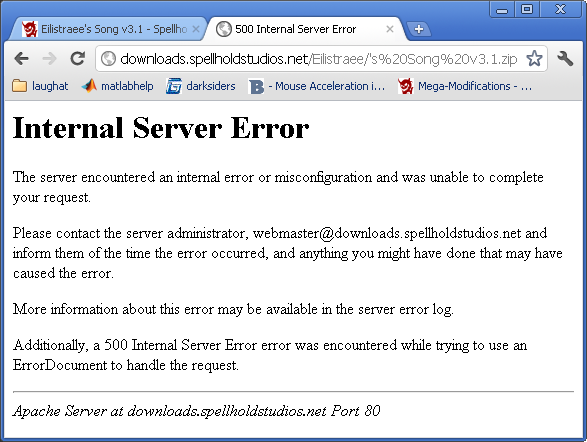Open the wrench settings menu
Viewport: 587px width, 442px height.
(565, 59)
